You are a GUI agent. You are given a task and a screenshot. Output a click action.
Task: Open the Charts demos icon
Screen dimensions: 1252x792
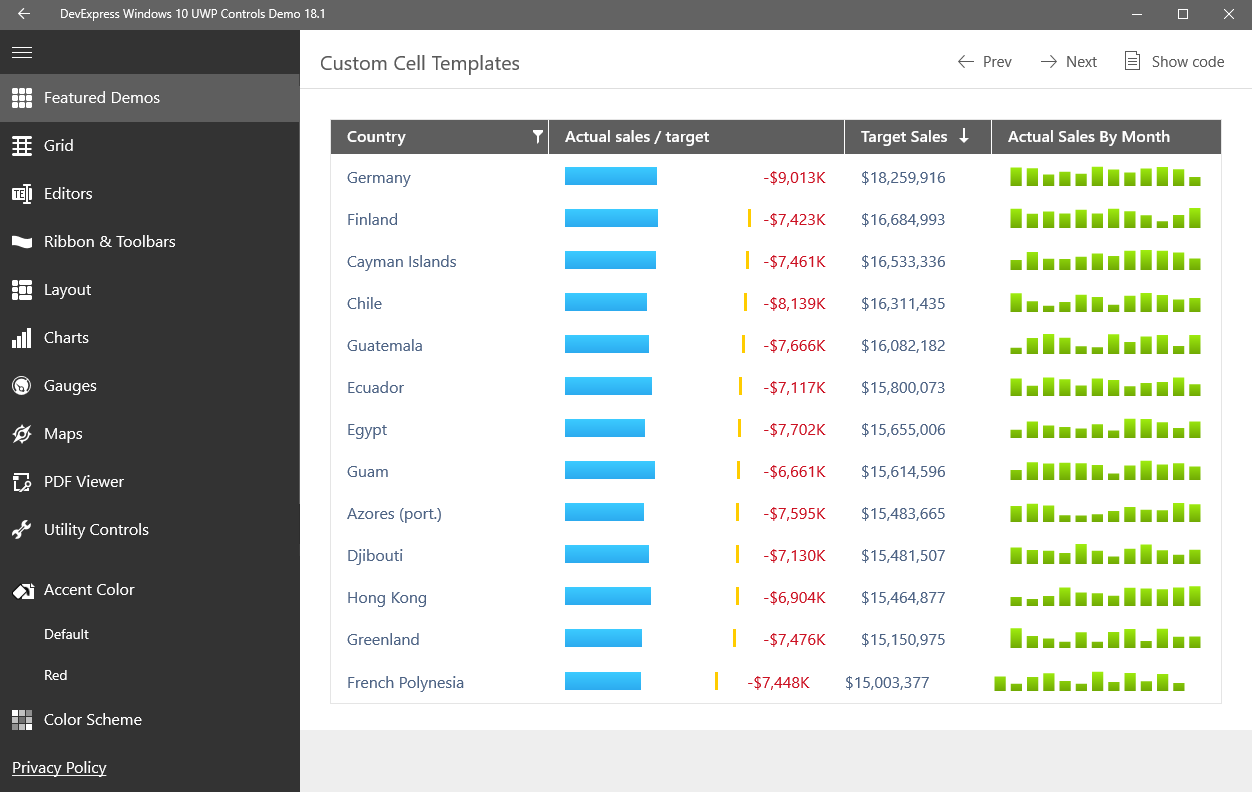(x=22, y=338)
